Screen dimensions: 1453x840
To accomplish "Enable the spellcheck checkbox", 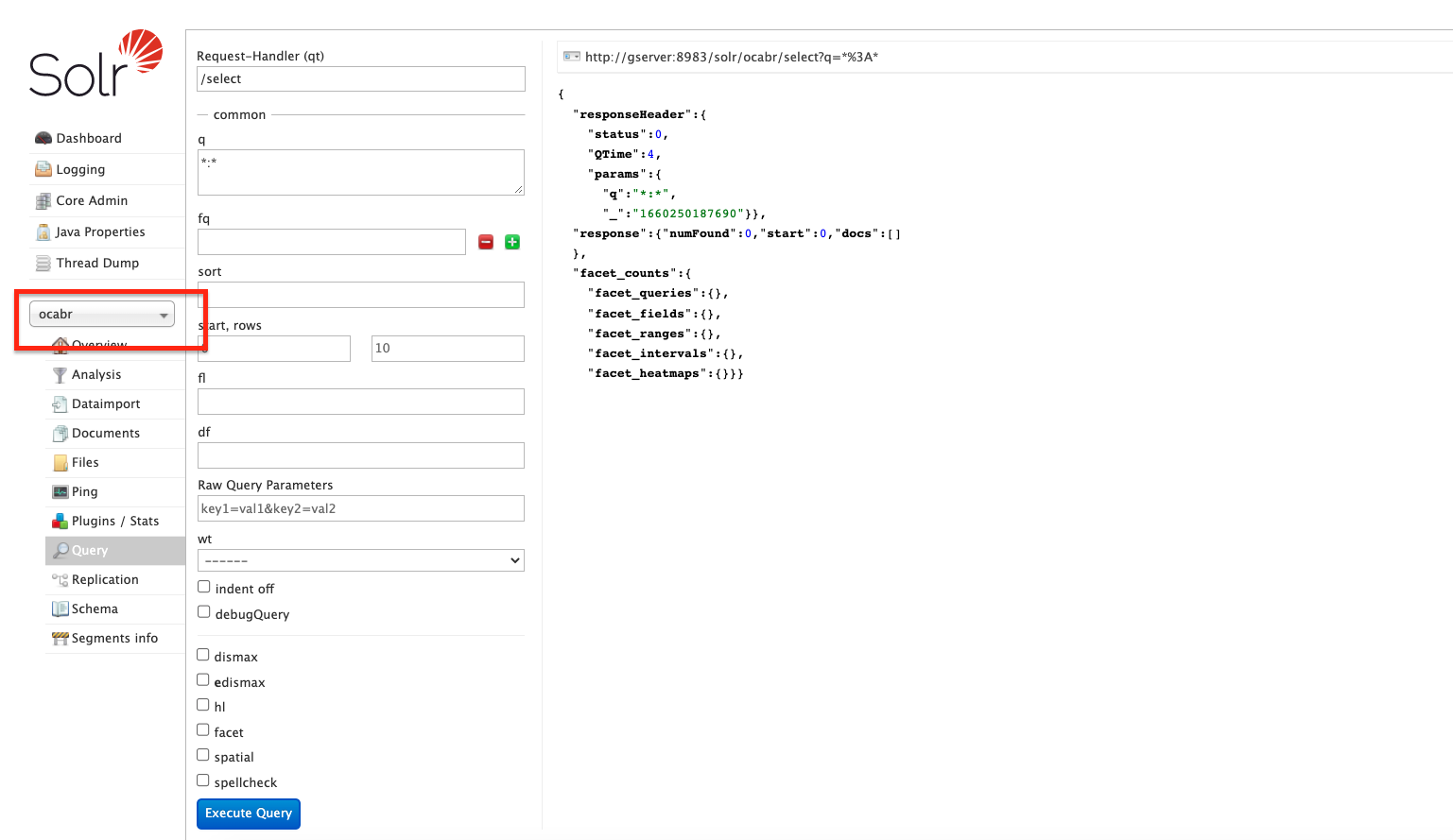I will 203,780.
